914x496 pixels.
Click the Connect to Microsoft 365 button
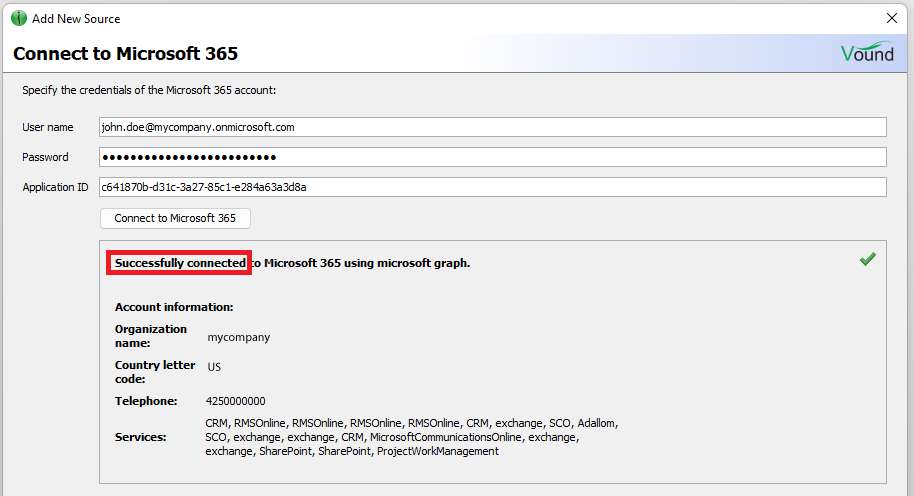(x=175, y=219)
